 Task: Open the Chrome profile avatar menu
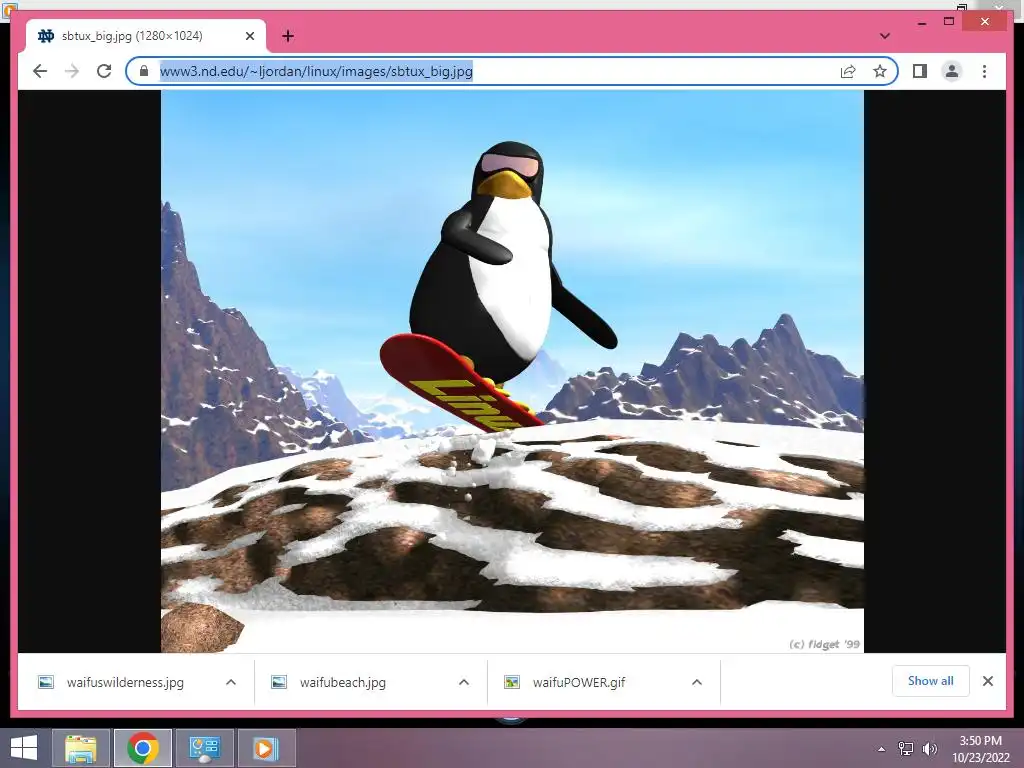(x=952, y=71)
